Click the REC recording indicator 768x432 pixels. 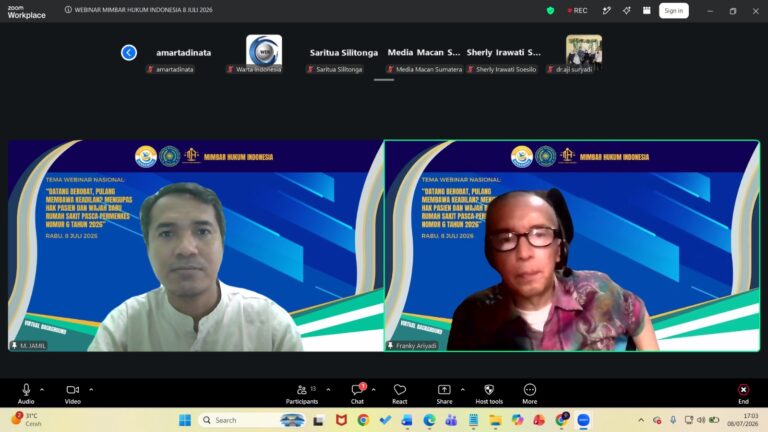(x=577, y=10)
